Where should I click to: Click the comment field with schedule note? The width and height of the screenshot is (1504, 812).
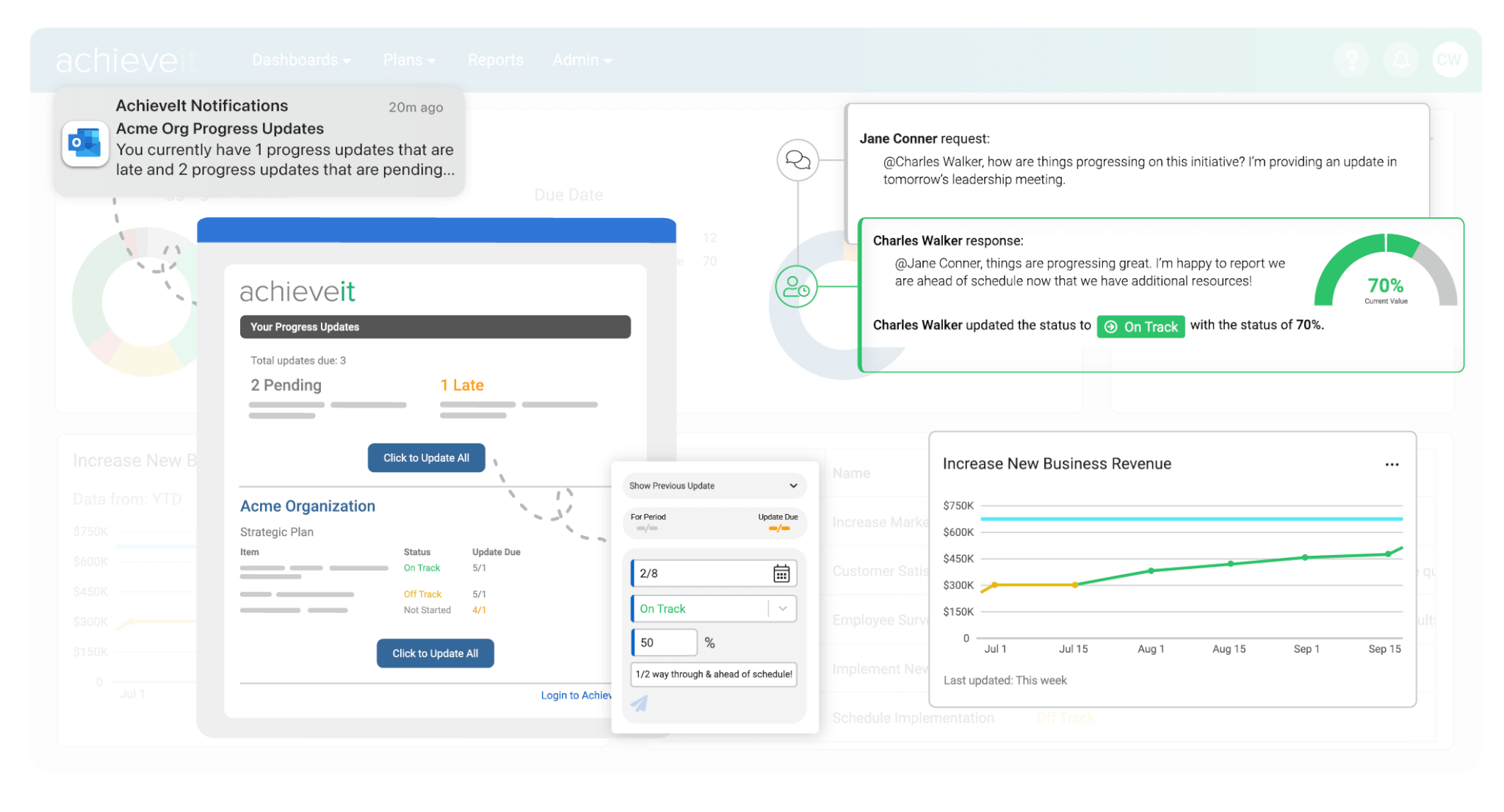coord(714,674)
